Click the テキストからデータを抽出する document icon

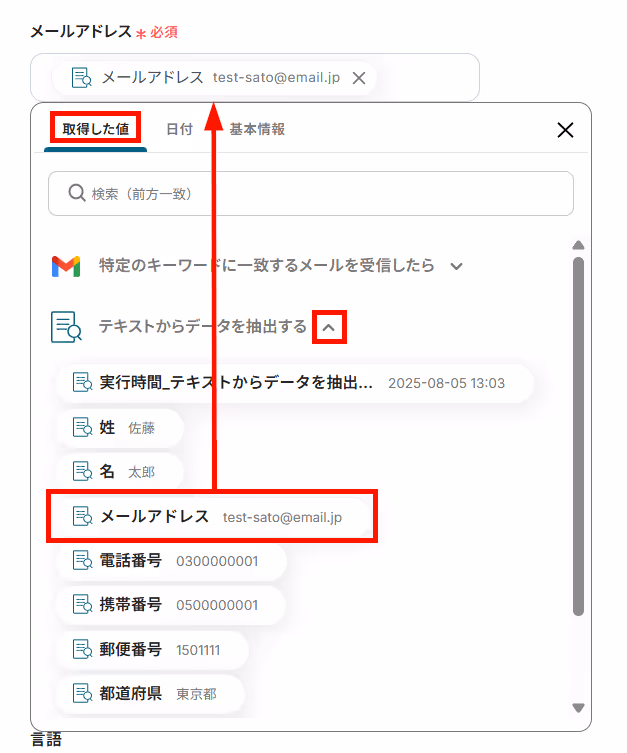[66, 327]
